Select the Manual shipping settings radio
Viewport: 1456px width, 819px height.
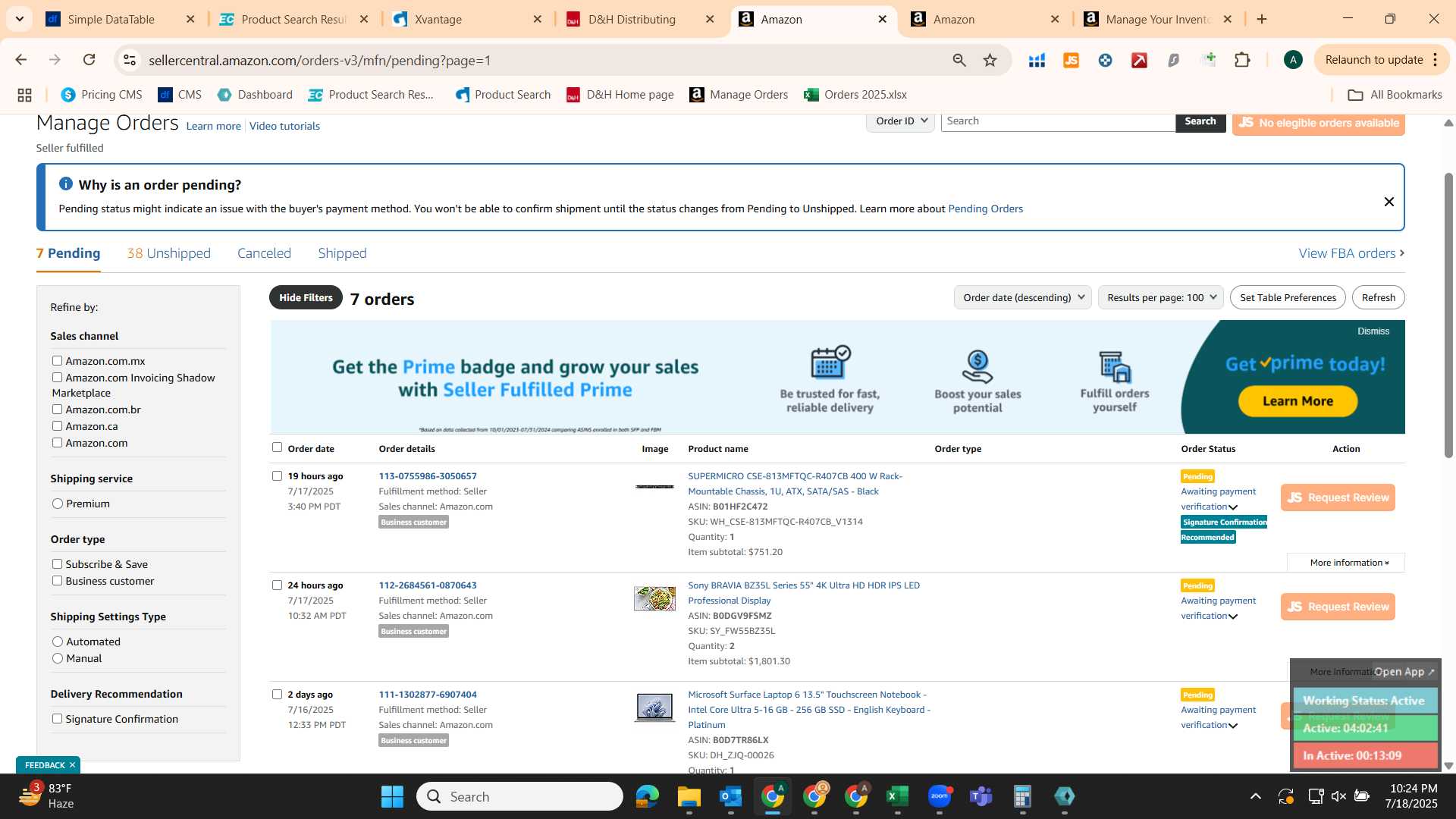[58, 658]
